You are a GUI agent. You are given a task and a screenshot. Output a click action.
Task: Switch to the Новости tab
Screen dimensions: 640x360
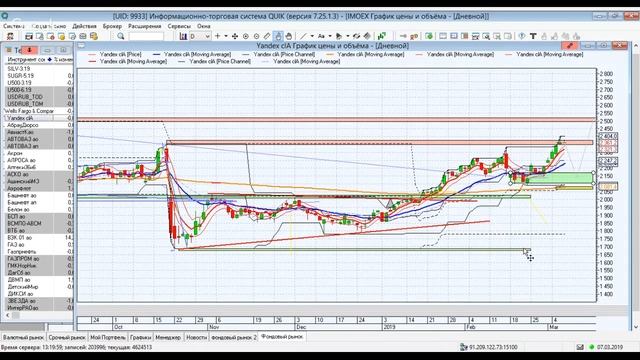point(196,338)
